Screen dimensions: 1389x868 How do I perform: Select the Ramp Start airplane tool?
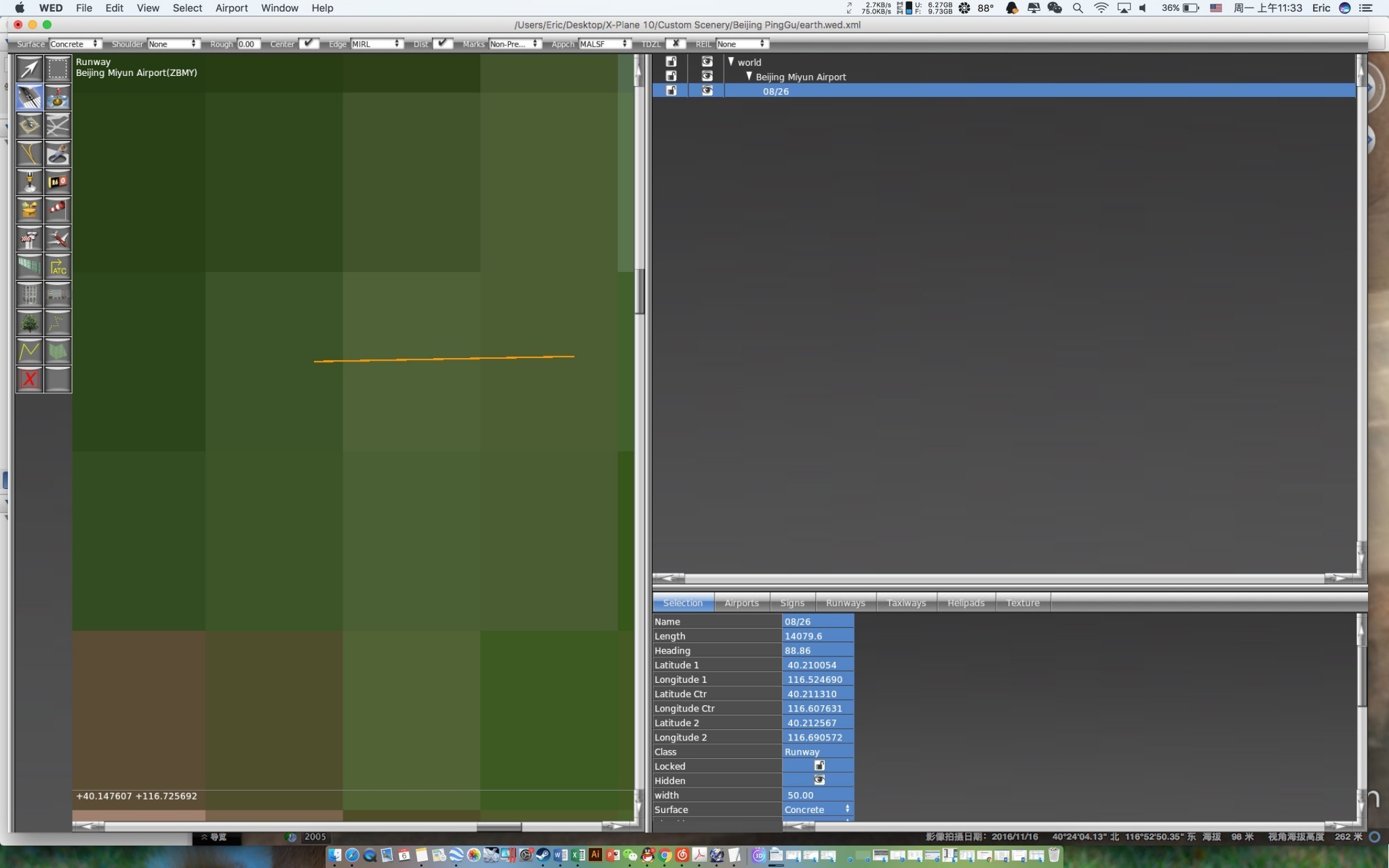(x=58, y=239)
